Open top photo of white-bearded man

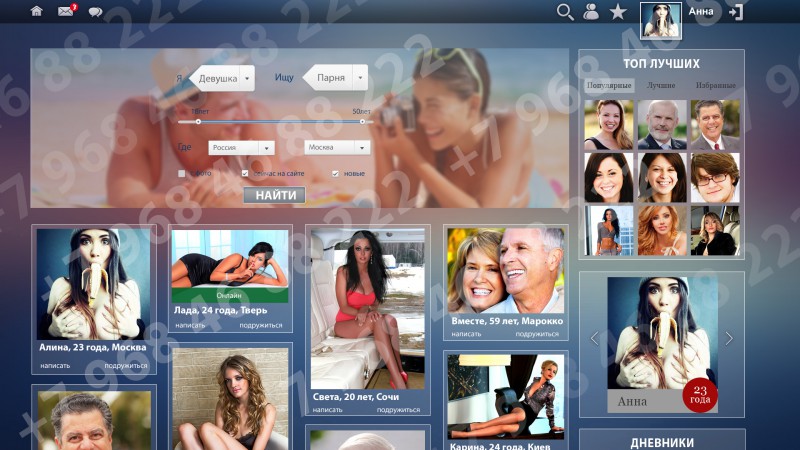(662, 124)
